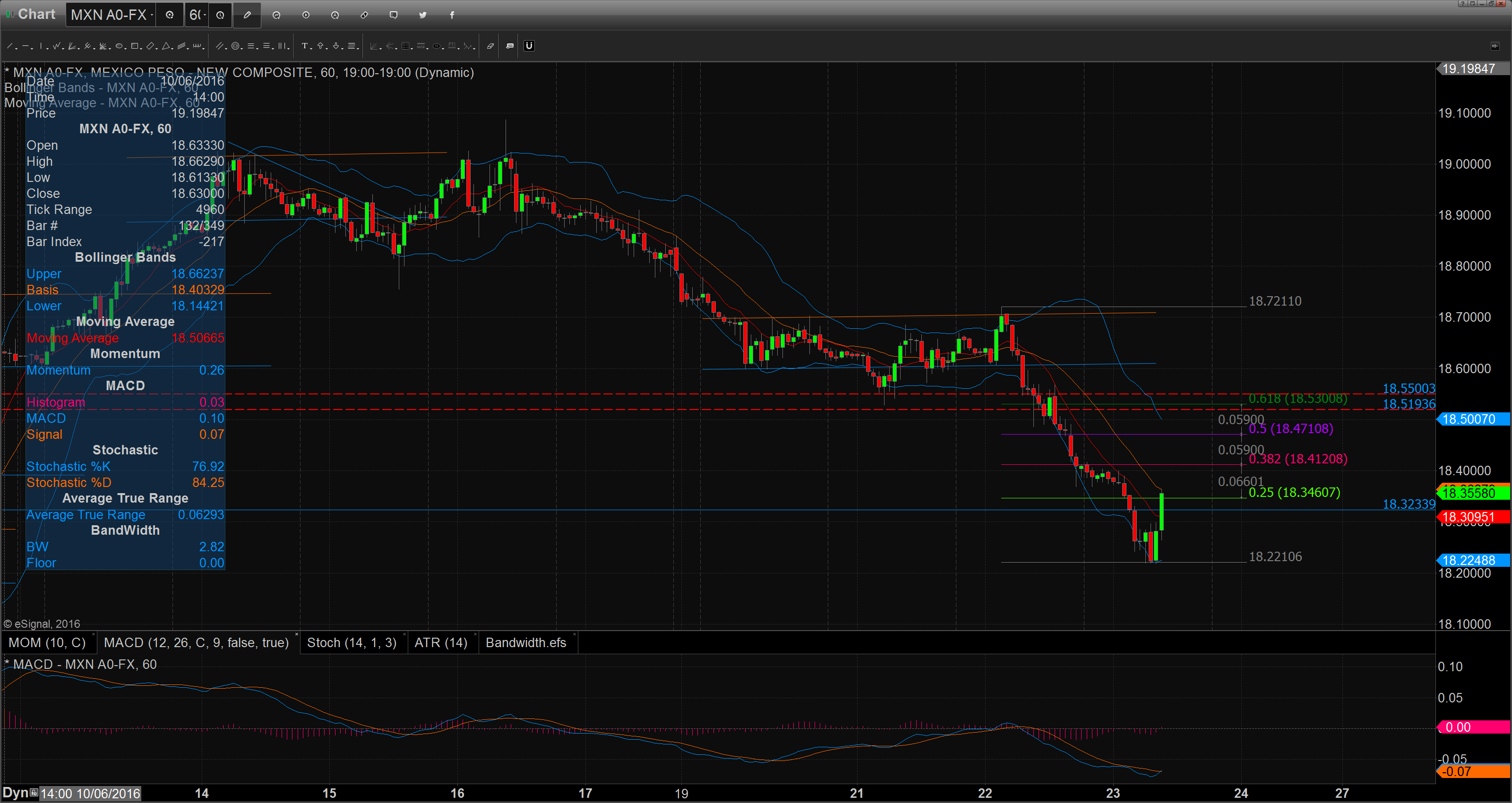Click the 14:00 10/06/2016 time cursor label

[x=90, y=794]
